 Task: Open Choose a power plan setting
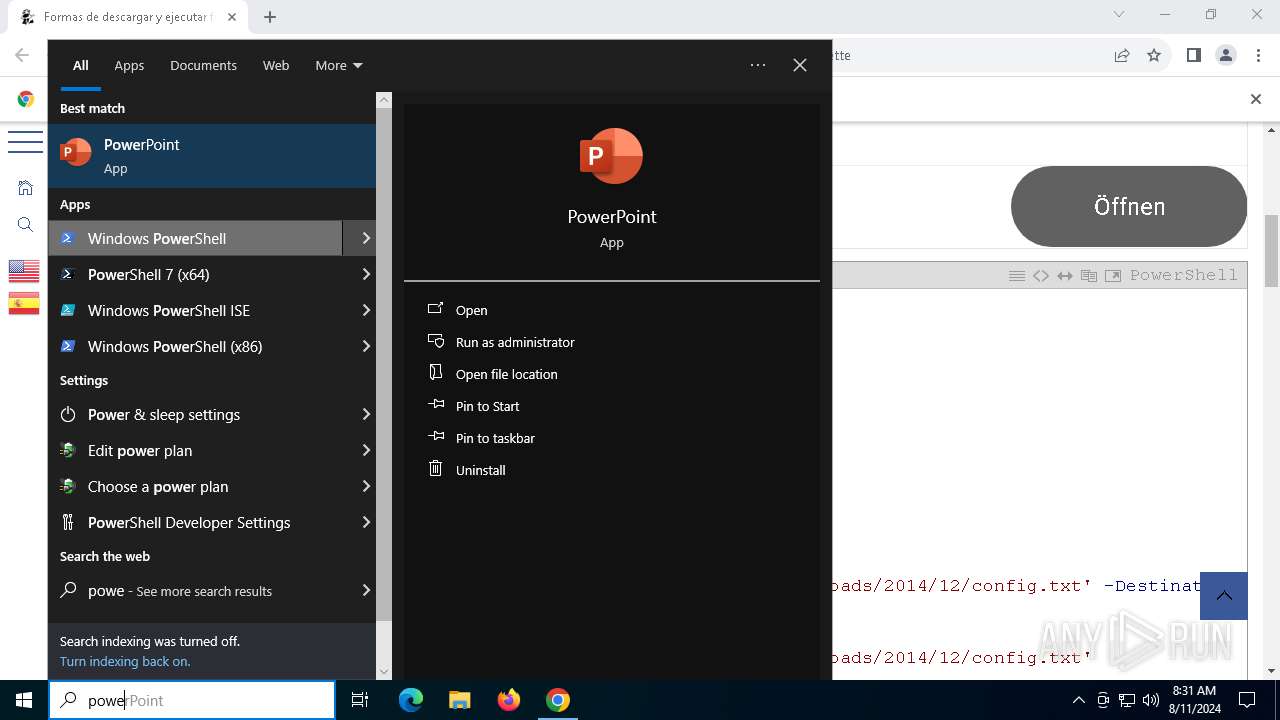coord(196,486)
